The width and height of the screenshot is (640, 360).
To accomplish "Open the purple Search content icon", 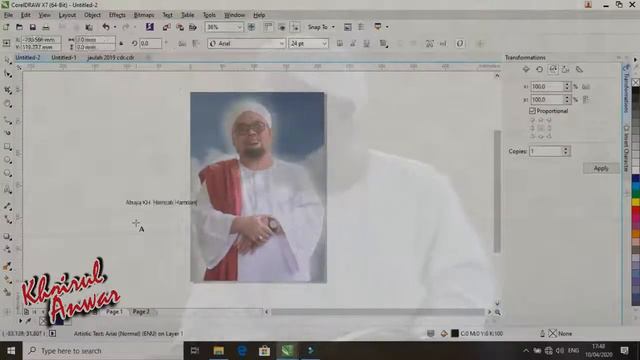I will (150, 27).
